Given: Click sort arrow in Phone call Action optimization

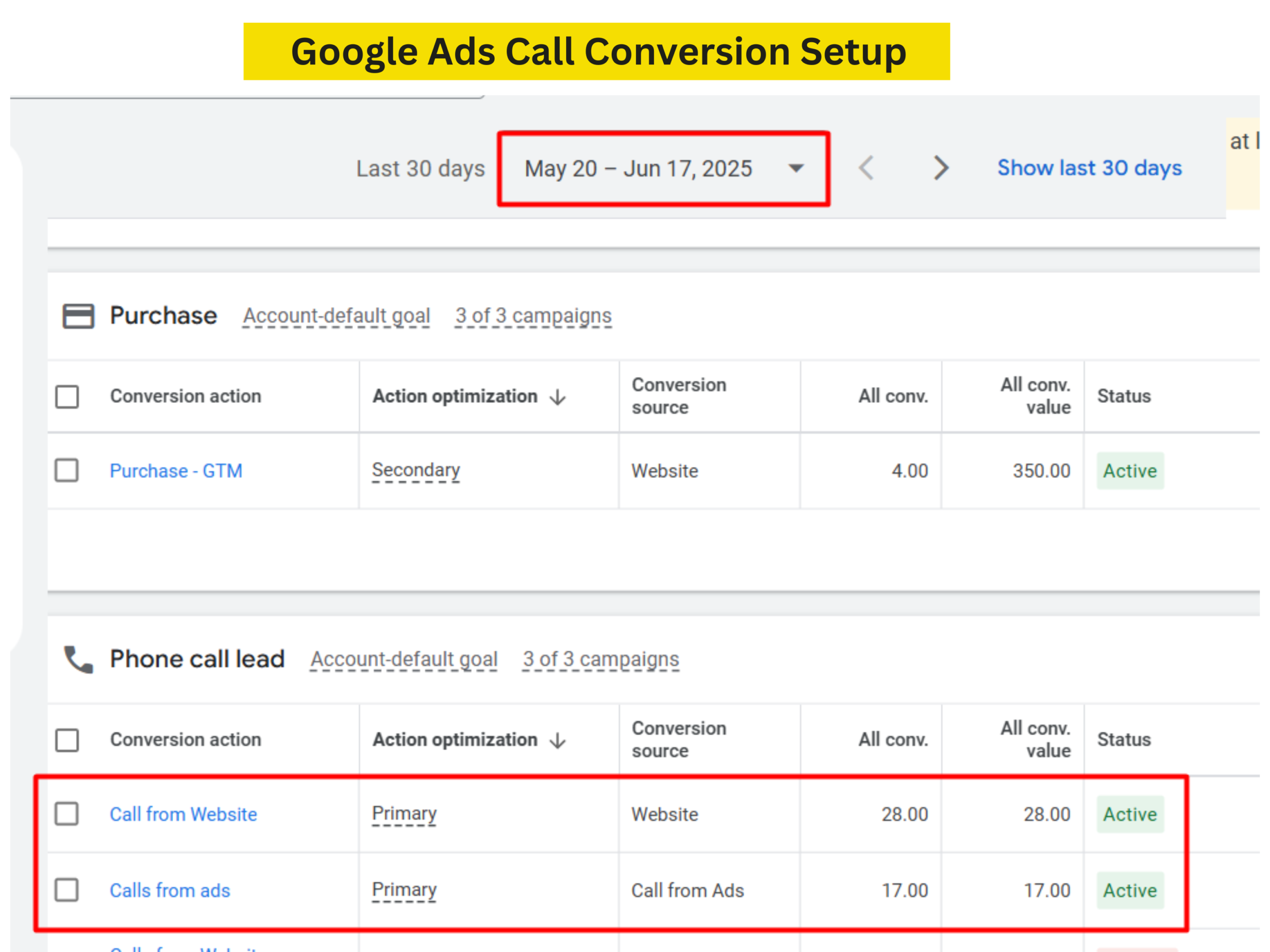Looking at the screenshot, I should (x=558, y=740).
